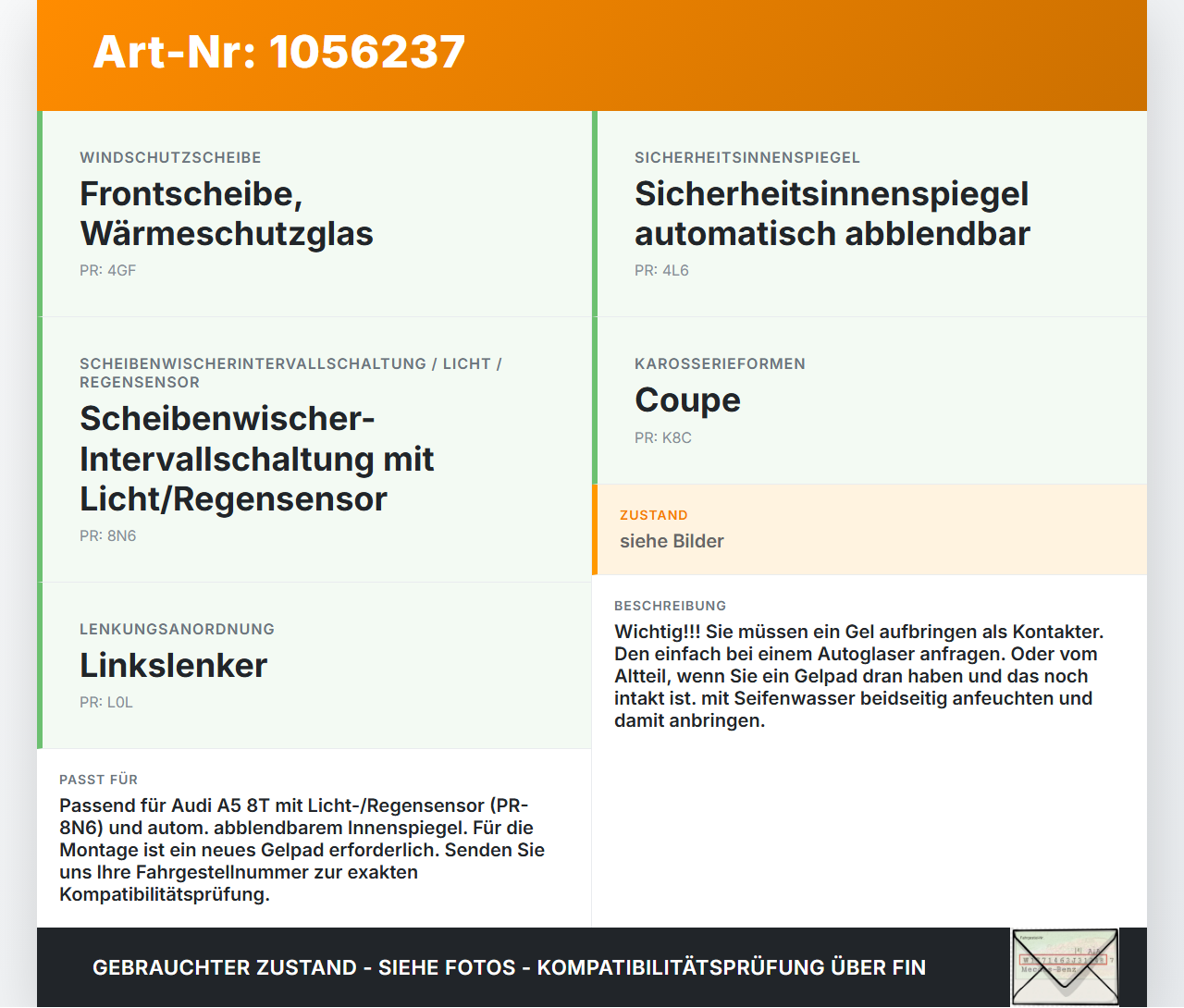Click the LENKUNGSANORDNUNG category label
The image size is (1184, 1008).
tap(177, 629)
